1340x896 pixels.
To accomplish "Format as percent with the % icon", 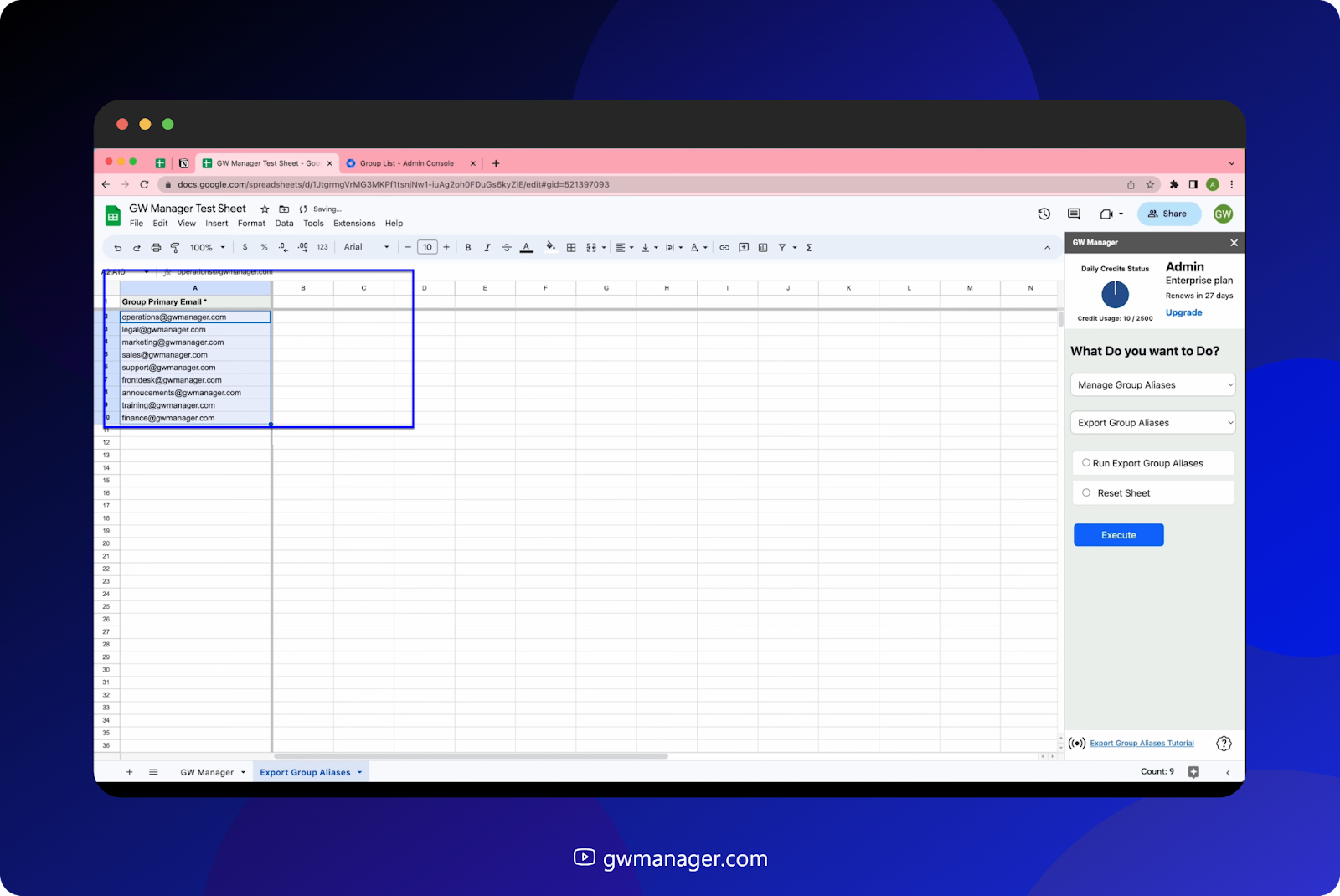I will tap(264, 248).
